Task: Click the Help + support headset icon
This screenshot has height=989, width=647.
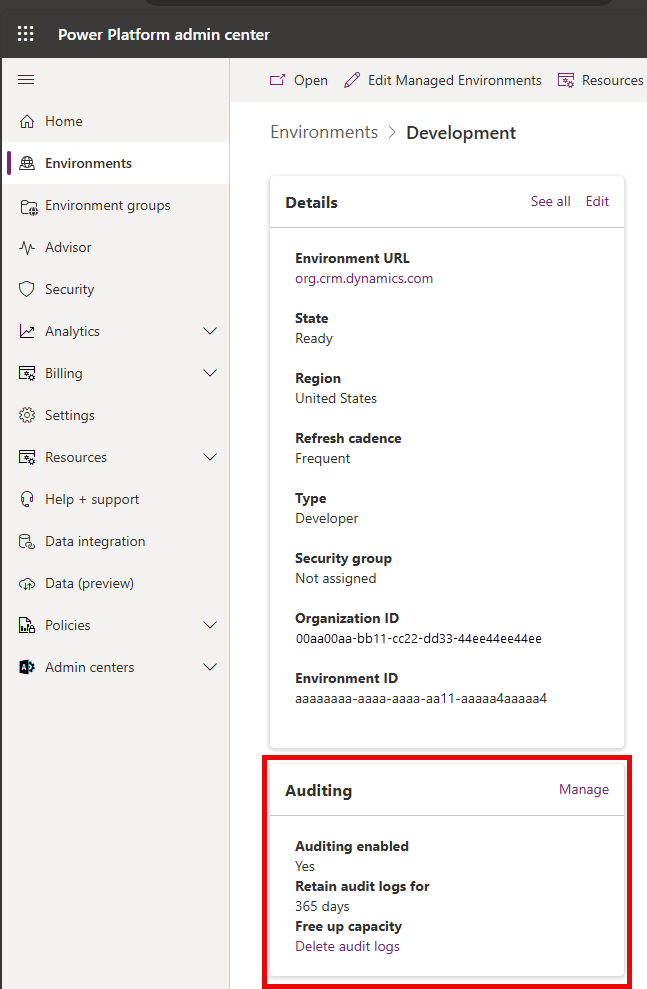Action: (26, 499)
